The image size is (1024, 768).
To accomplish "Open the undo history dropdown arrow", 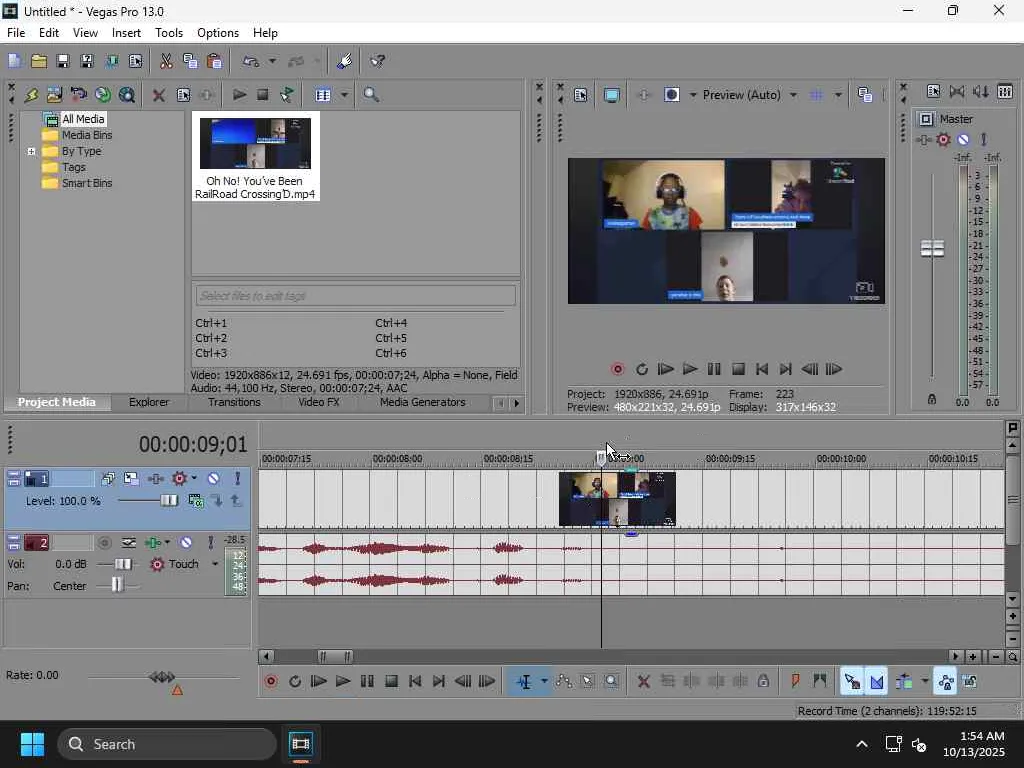I will coord(272,61).
